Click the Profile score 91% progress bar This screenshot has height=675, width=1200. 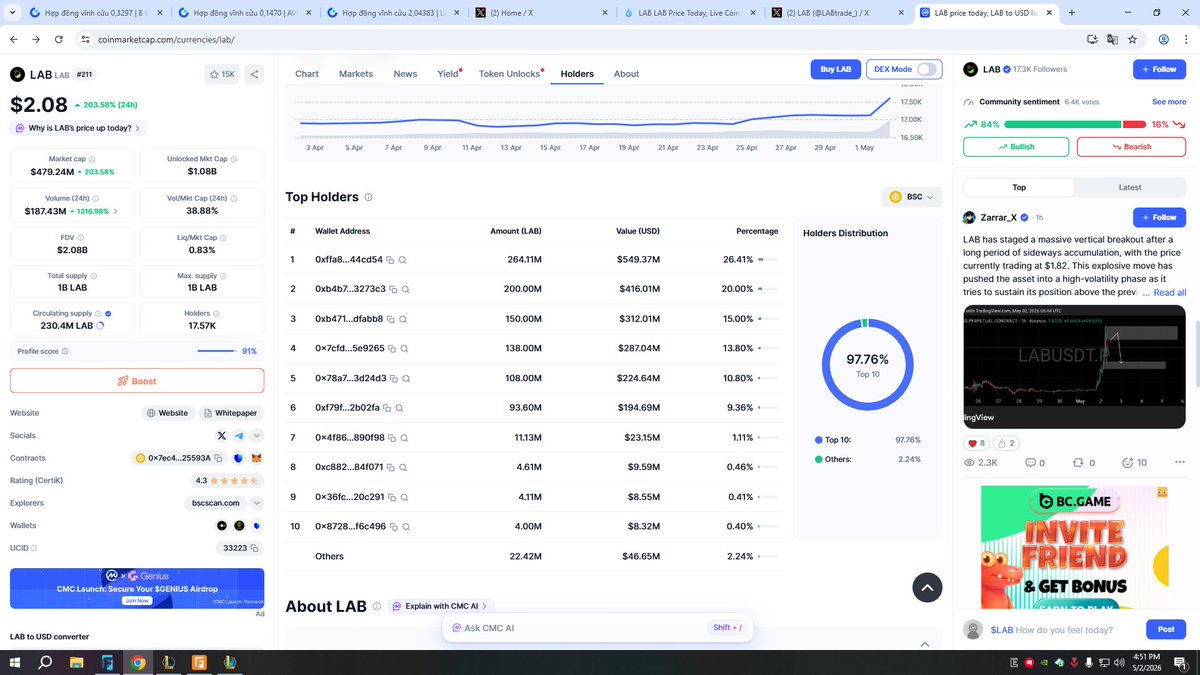pyautogui.click(x=217, y=351)
